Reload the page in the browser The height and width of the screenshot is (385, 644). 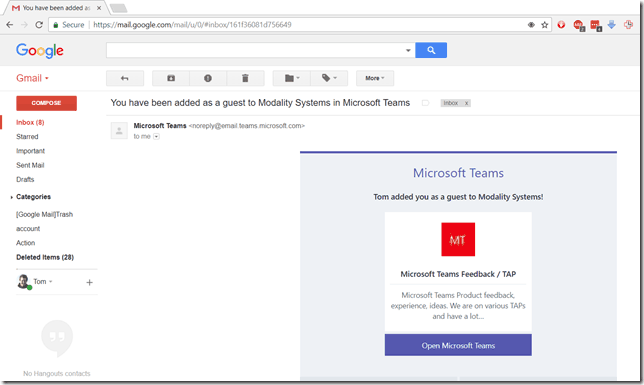click(39, 25)
